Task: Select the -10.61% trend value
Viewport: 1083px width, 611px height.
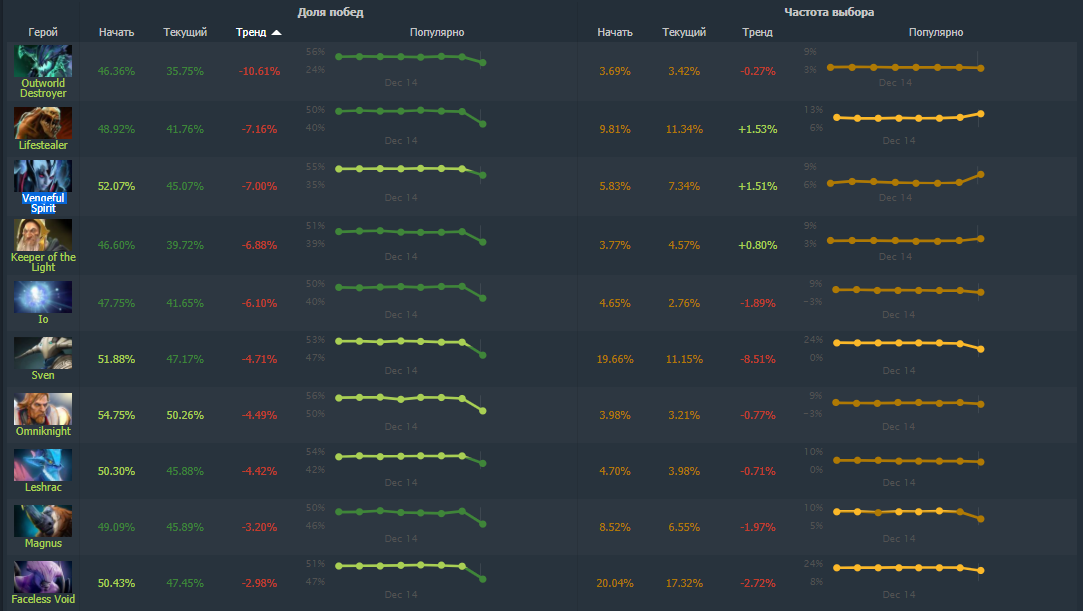Action: [x=260, y=71]
